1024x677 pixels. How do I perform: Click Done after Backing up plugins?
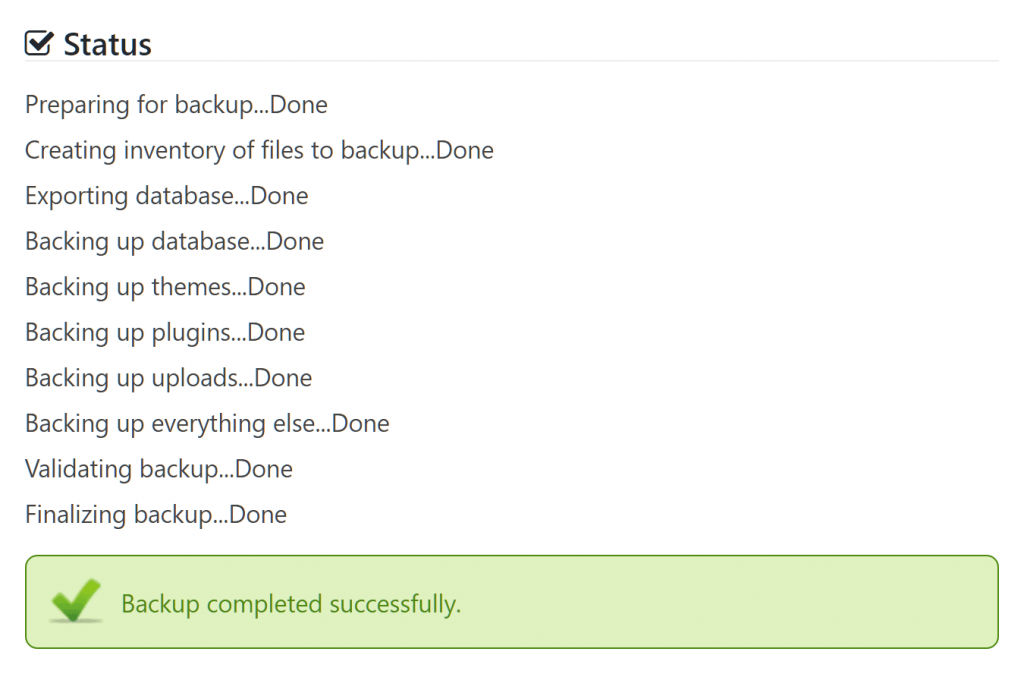click(x=276, y=333)
